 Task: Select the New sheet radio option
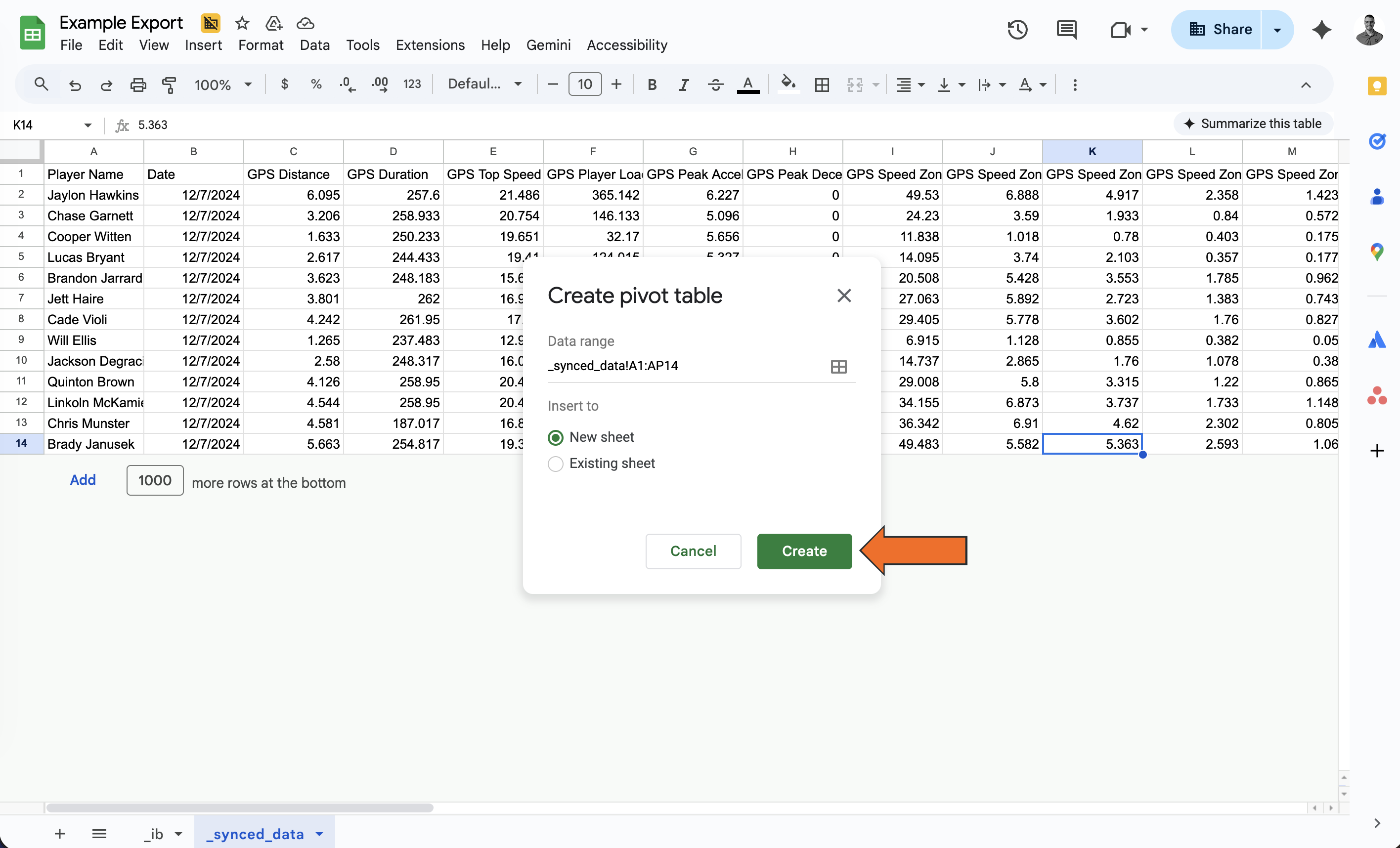click(555, 437)
